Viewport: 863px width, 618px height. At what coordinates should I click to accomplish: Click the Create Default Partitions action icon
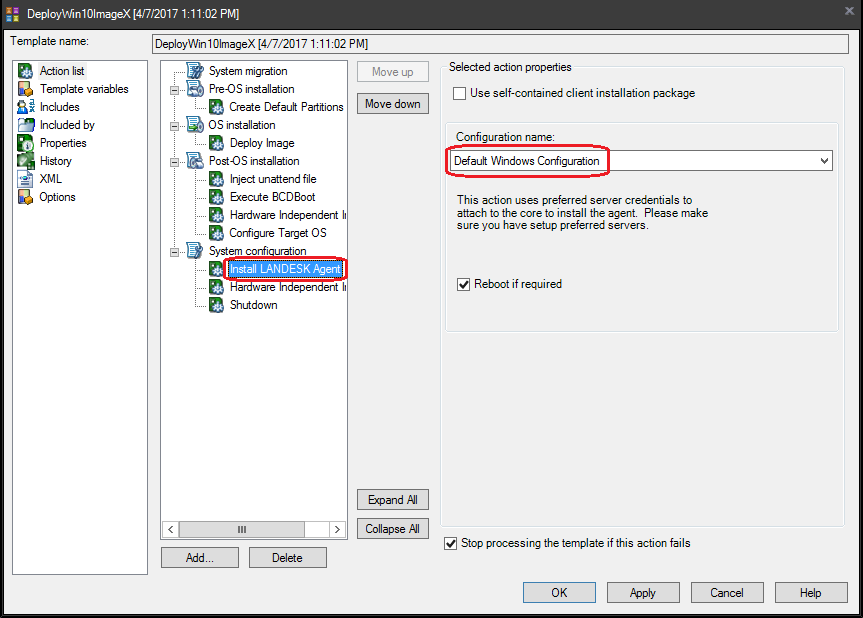tap(216, 106)
